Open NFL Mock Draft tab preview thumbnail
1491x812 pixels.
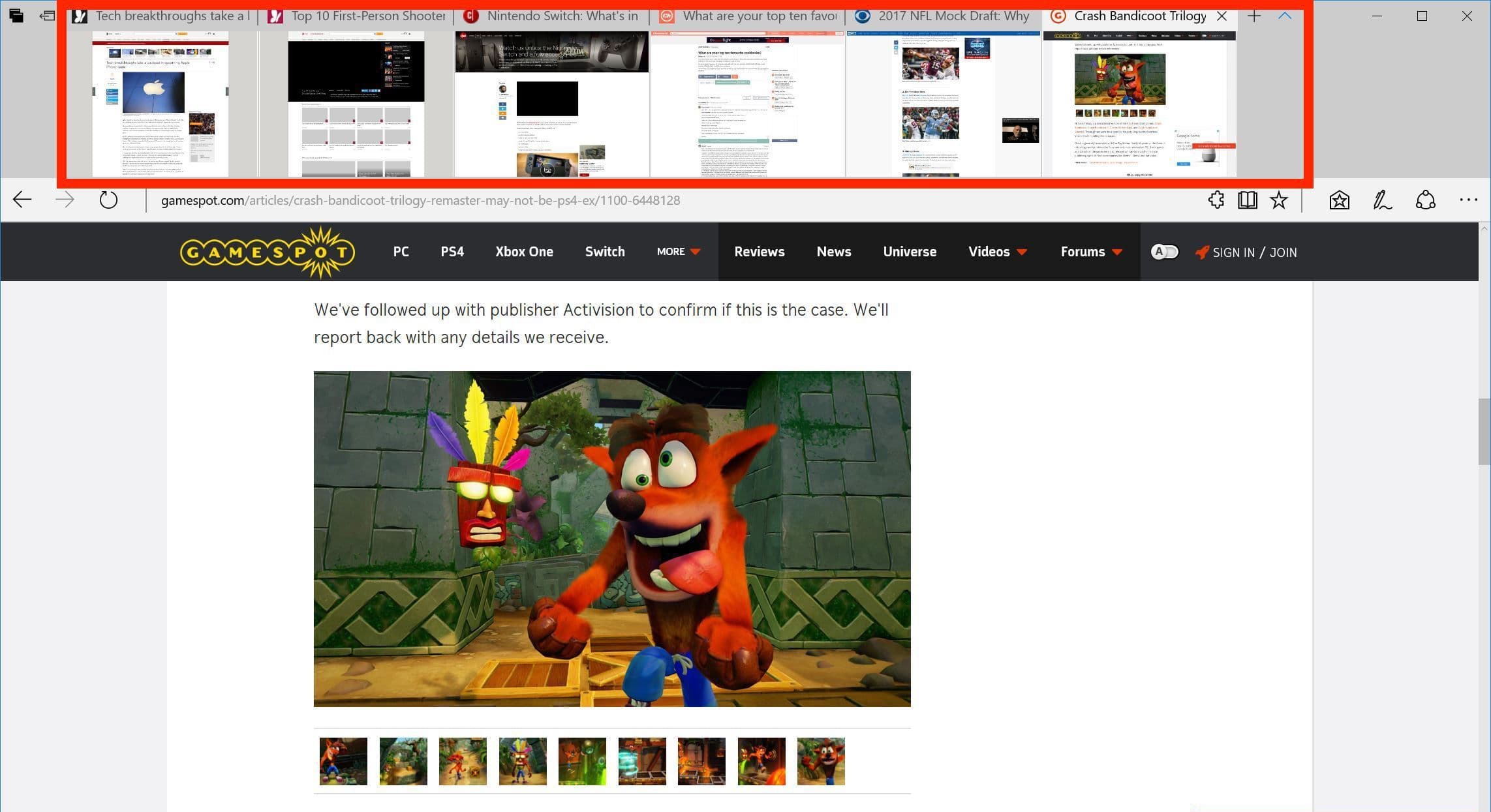(944, 104)
